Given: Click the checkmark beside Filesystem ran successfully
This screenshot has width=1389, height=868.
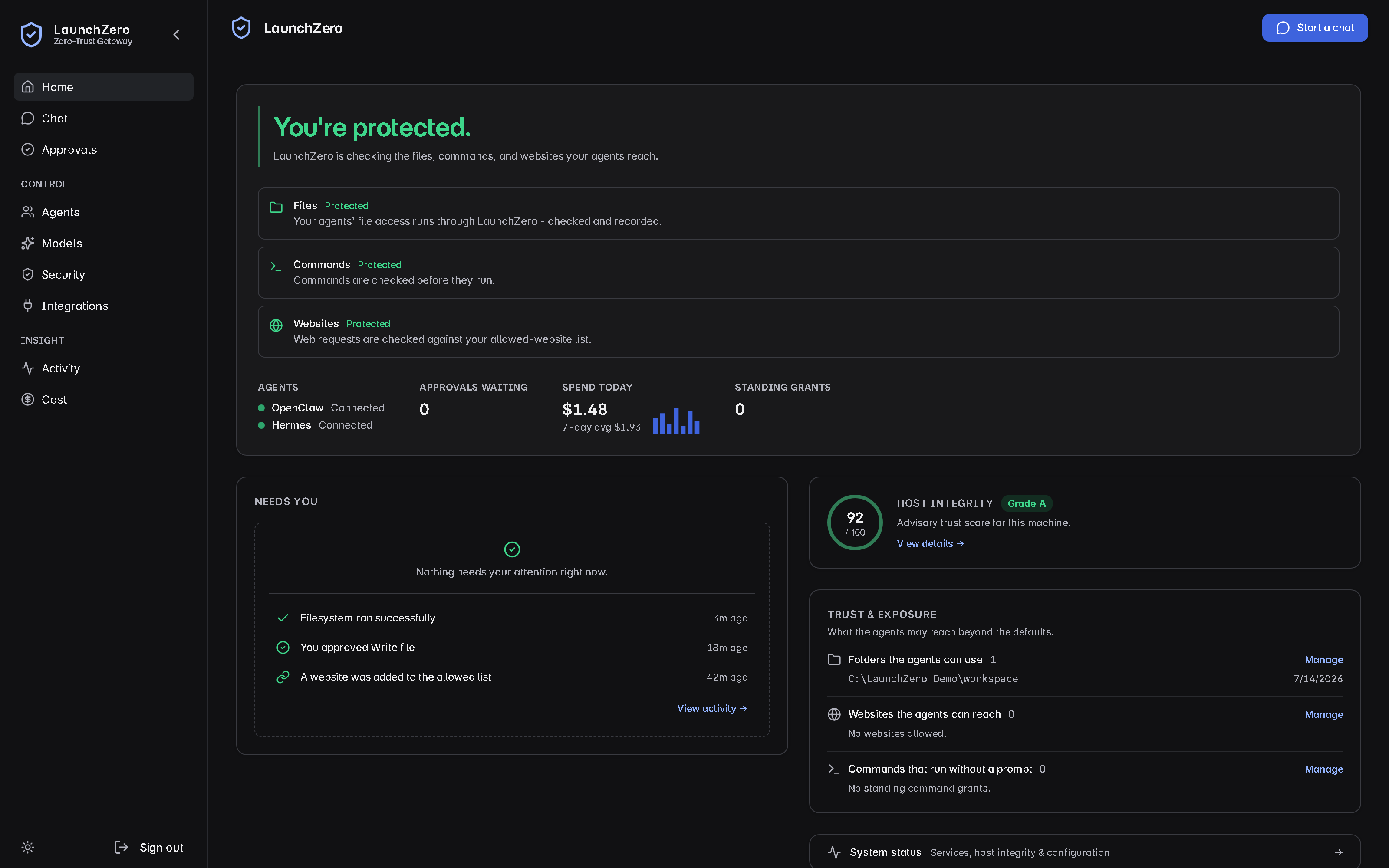Looking at the screenshot, I should click(283, 618).
